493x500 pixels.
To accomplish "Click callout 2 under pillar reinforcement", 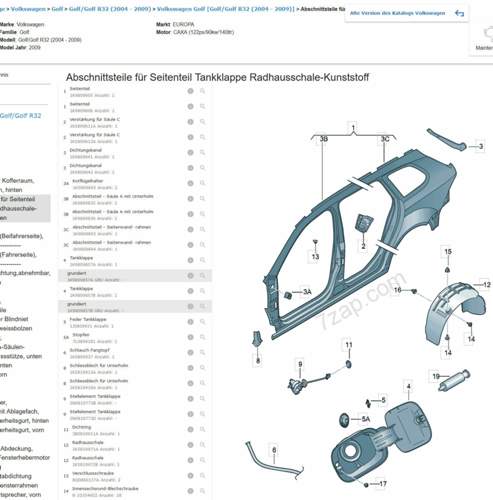I will coord(363,246).
